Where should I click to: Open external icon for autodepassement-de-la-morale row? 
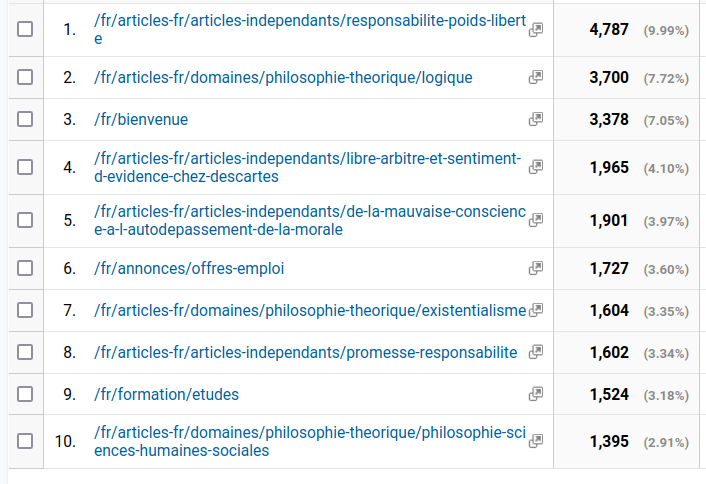[535, 220]
